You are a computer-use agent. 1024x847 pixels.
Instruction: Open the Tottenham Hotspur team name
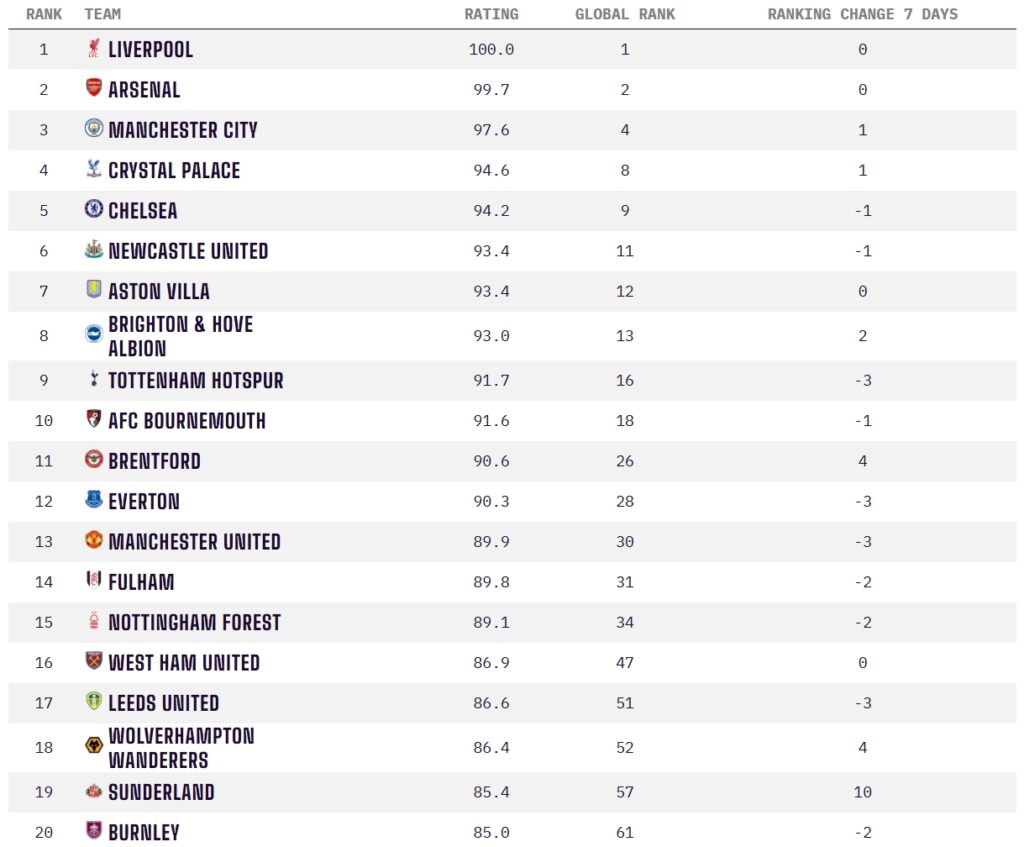(x=196, y=381)
